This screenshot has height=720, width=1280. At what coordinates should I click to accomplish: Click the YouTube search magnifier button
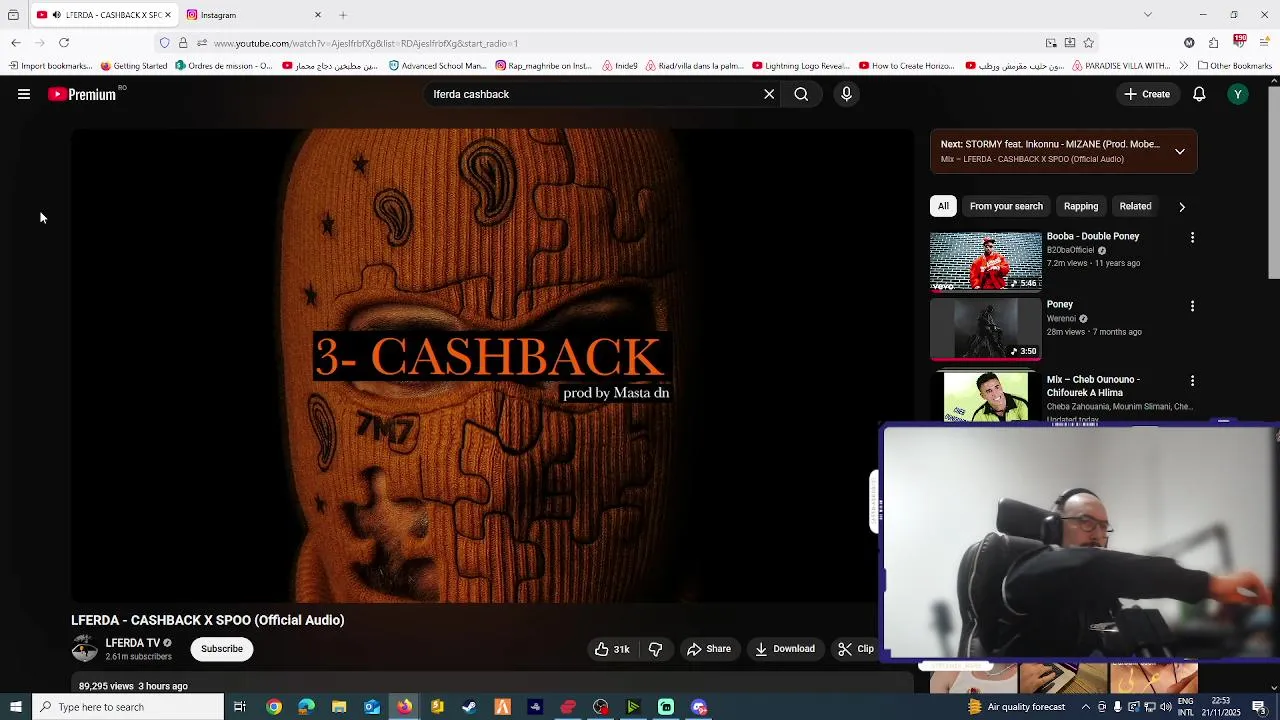[x=801, y=94]
